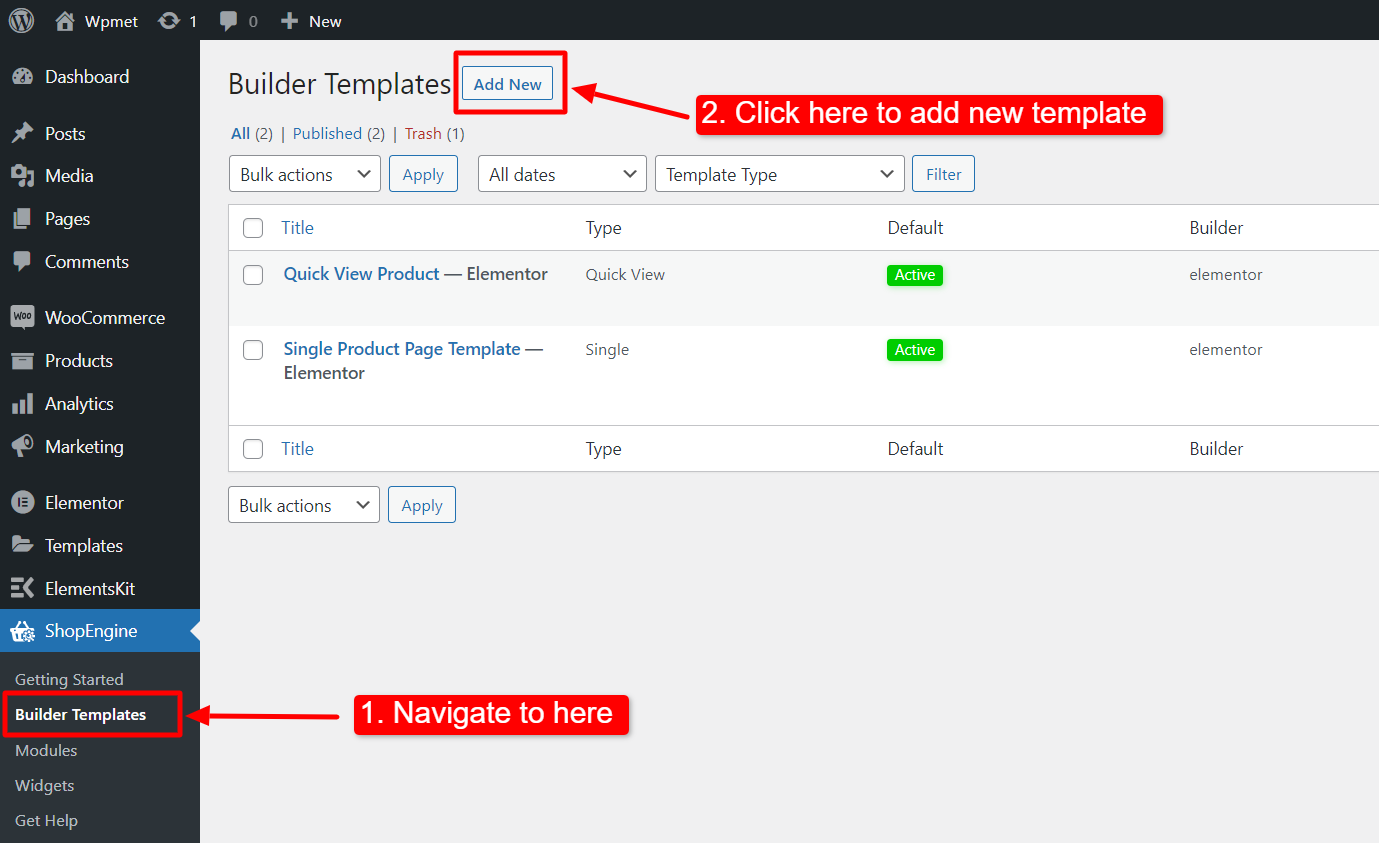
Task: Click the WooCommerce sidebar icon
Action: [x=22, y=317]
